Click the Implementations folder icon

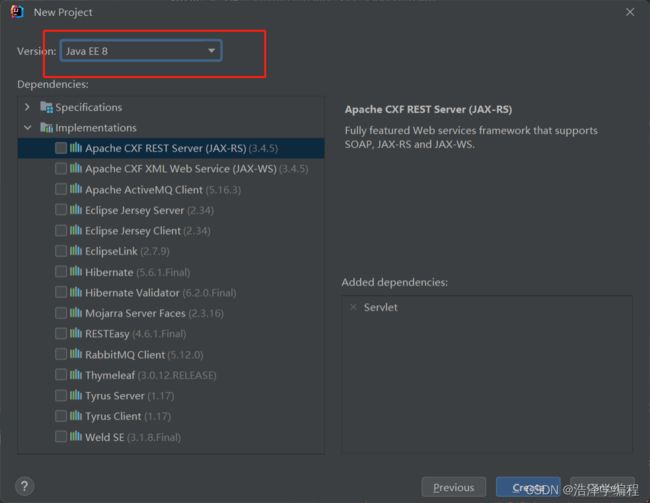point(46,127)
